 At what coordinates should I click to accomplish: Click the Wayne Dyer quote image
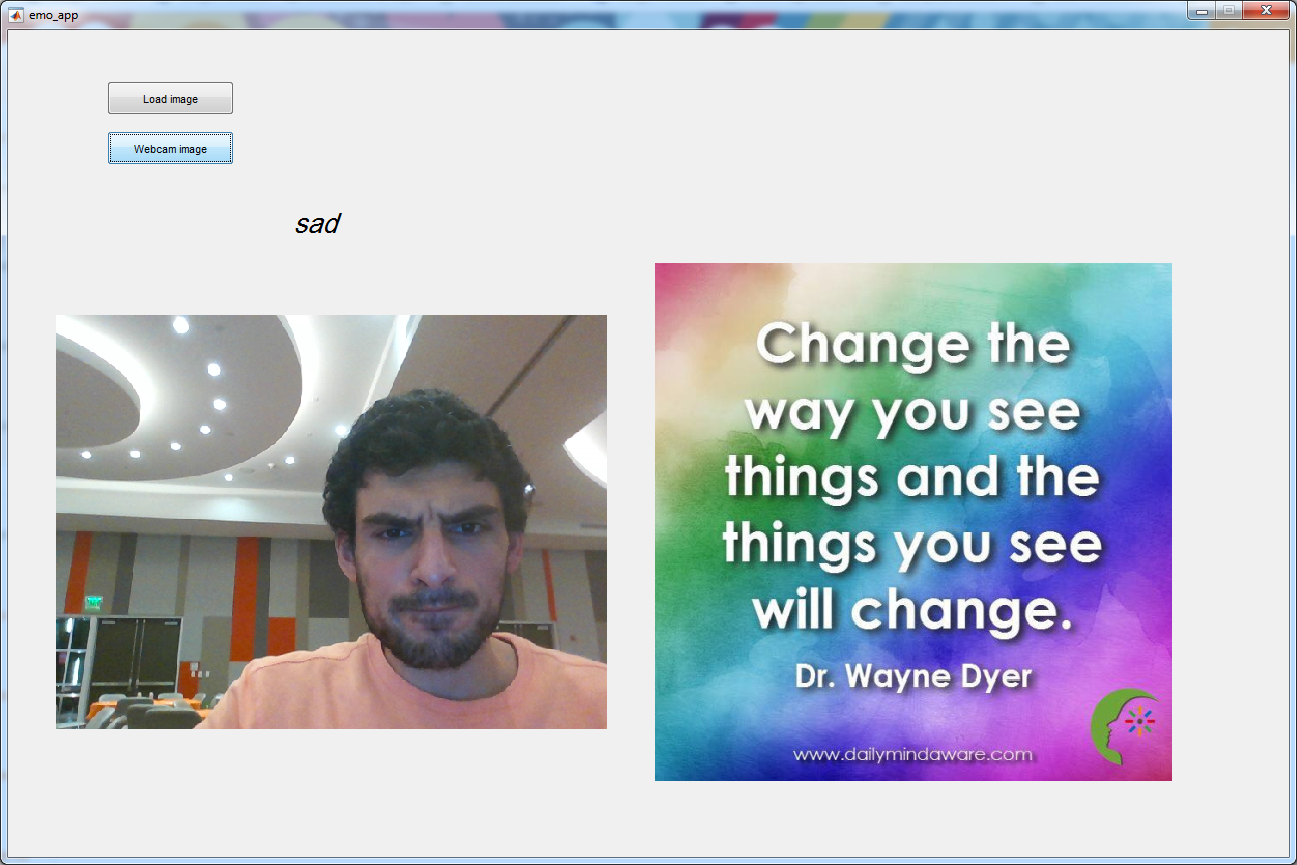pyautogui.click(x=913, y=522)
